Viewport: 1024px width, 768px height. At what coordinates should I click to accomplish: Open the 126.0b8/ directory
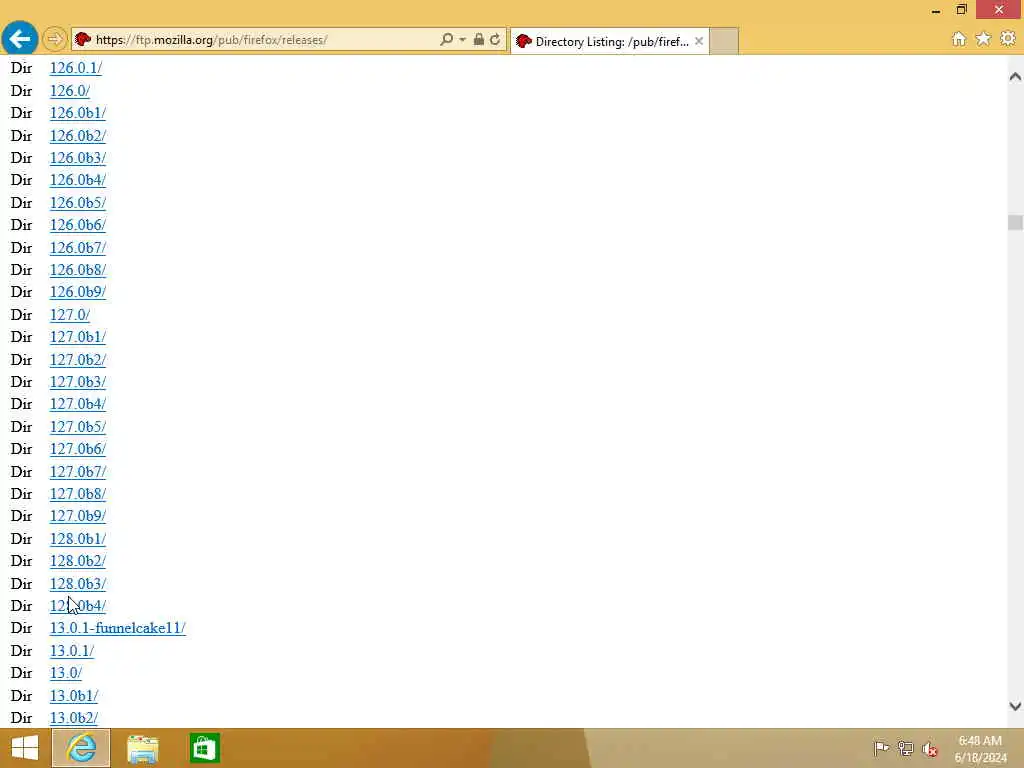78,270
